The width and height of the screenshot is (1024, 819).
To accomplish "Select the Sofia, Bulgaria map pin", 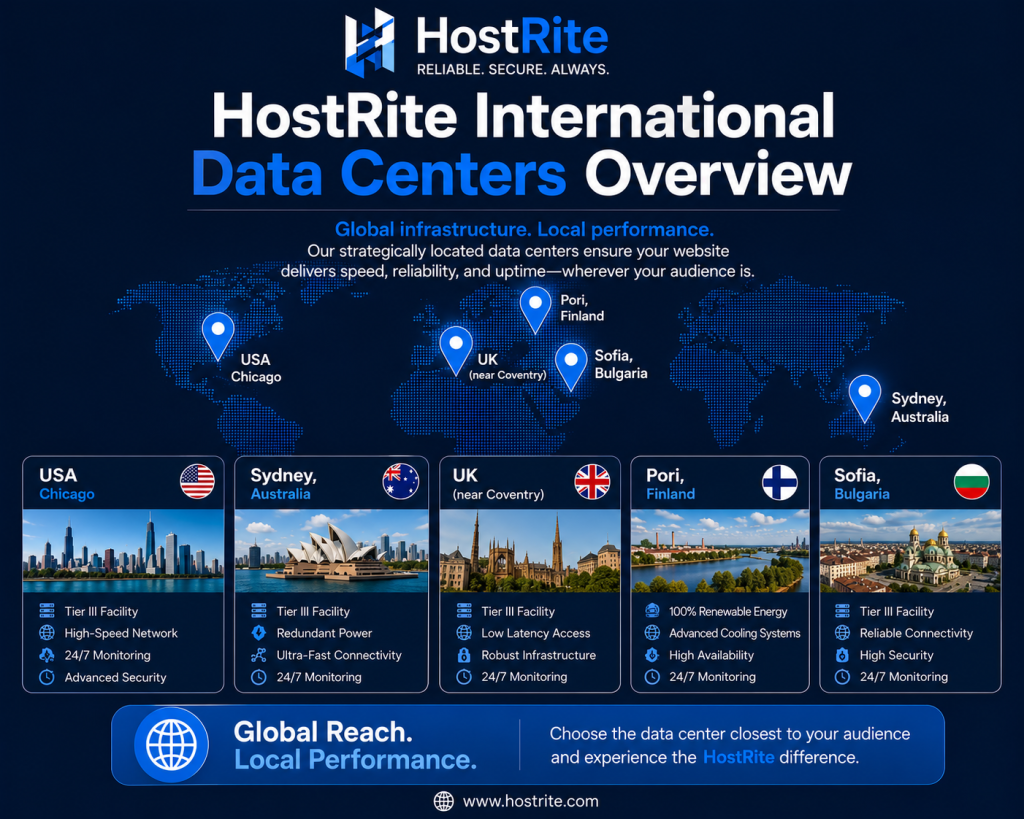I will (x=571, y=367).
